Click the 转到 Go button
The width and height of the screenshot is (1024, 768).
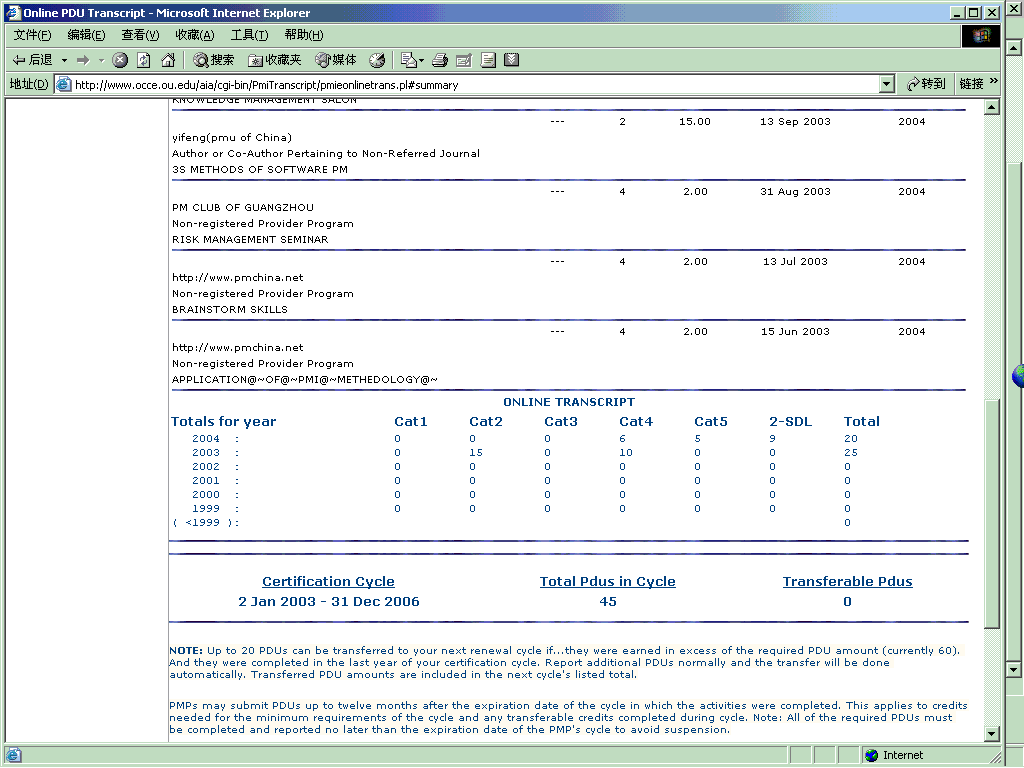click(x=926, y=84)
